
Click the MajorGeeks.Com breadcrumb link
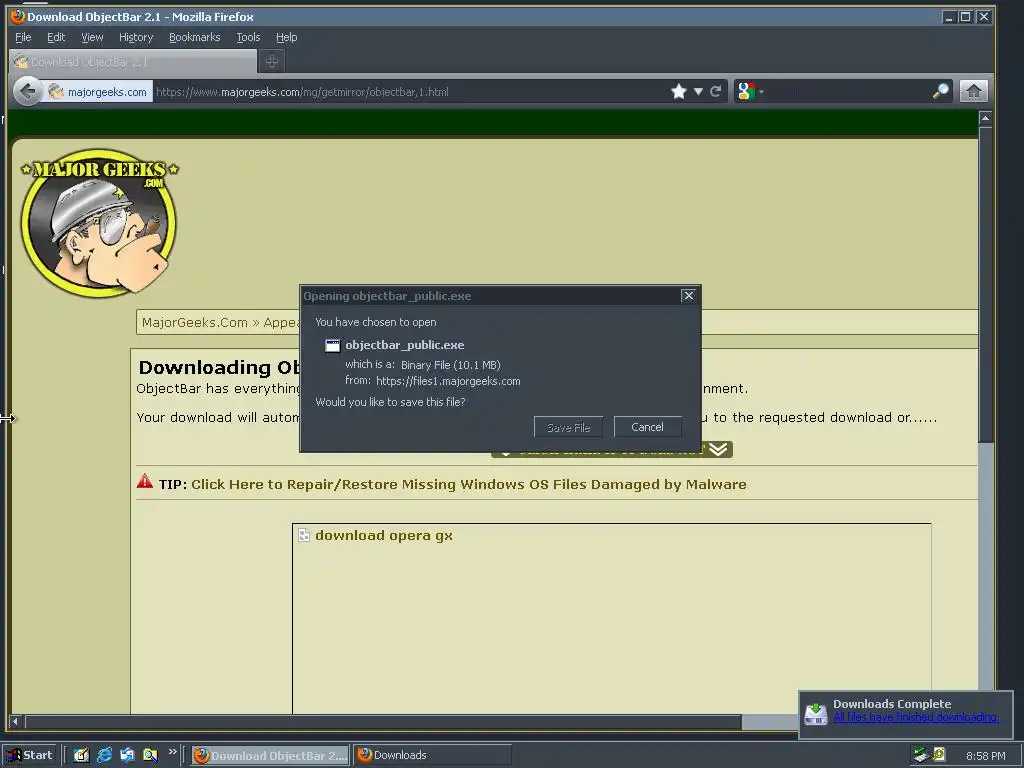pos(195,323)
